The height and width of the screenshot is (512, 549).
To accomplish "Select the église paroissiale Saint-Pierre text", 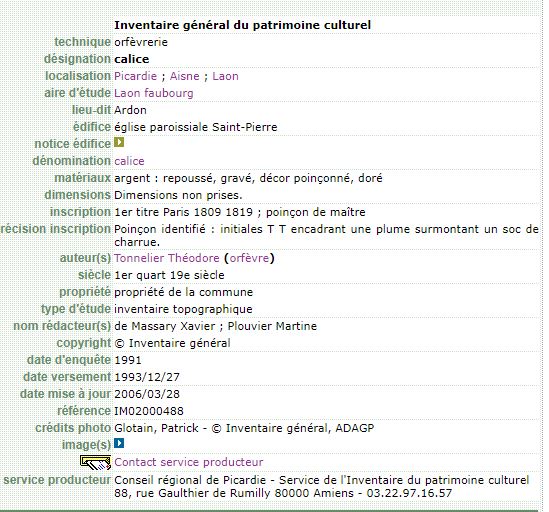I will (196, 127).
